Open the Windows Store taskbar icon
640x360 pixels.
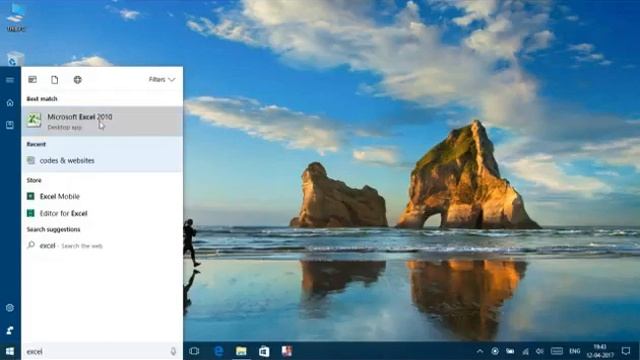264,351
